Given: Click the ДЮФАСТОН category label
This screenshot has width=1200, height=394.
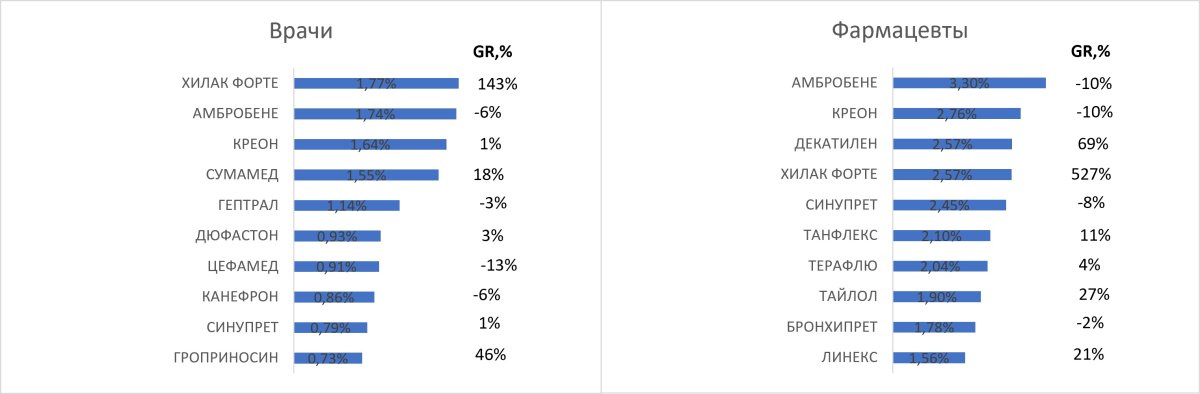Looking at the screenshot, I should (x=237, y=236).
